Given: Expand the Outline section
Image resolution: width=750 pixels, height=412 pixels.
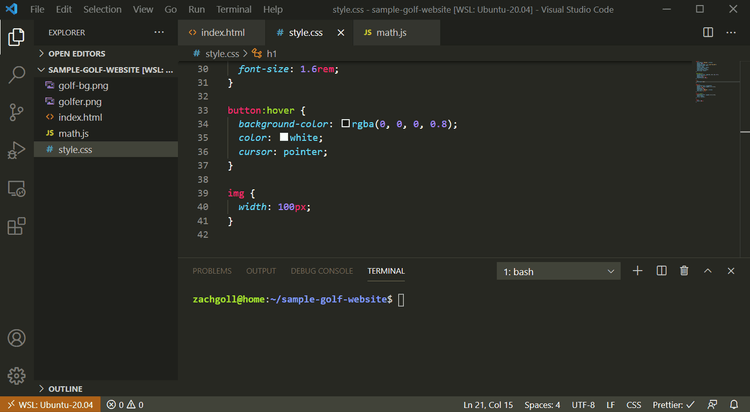Looking at the screenshot, I should click(65, 388).
